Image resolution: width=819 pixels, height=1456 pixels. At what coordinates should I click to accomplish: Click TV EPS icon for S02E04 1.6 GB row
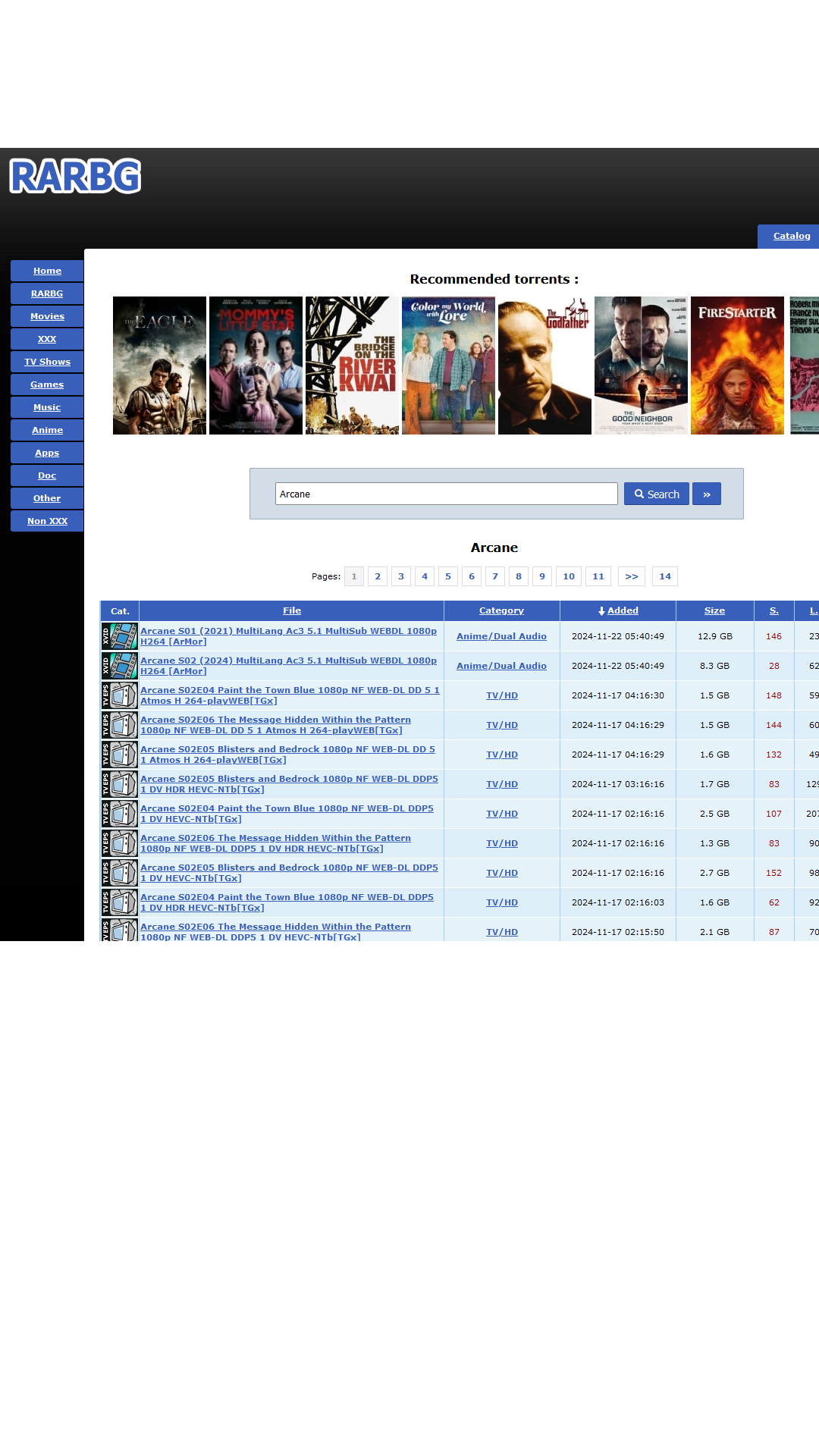(x=120, y=902)
